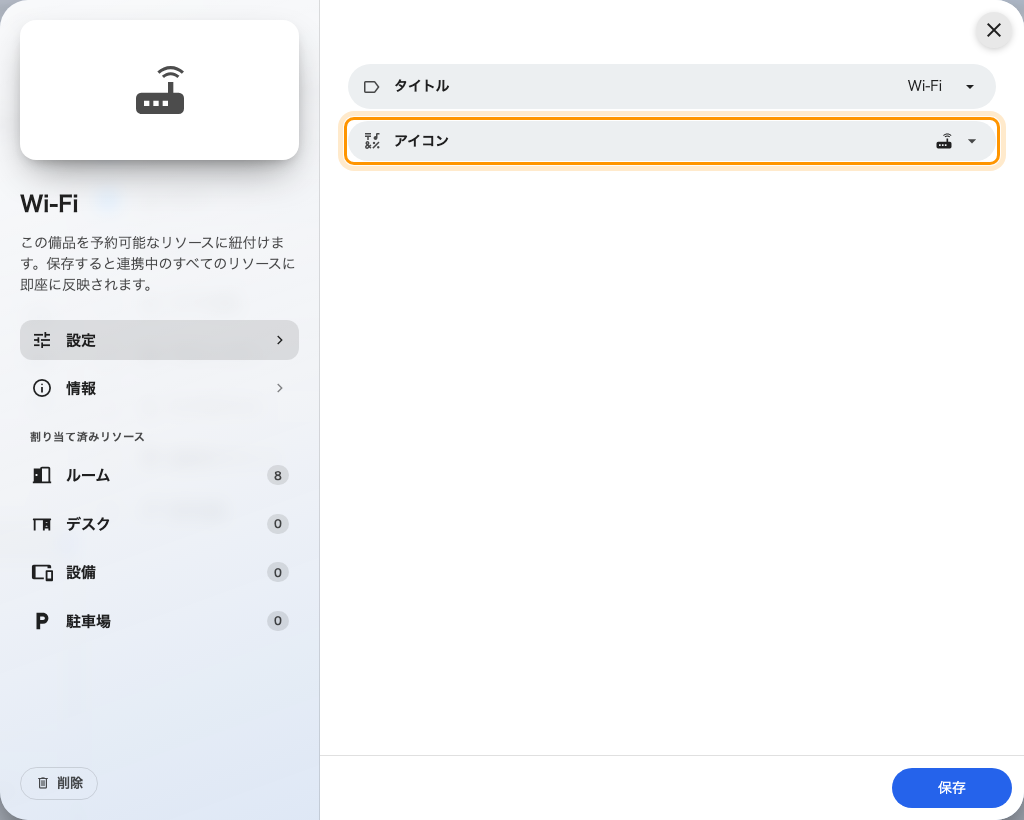
Task: Click the desk icon for デスク
Action: point(42,524)
